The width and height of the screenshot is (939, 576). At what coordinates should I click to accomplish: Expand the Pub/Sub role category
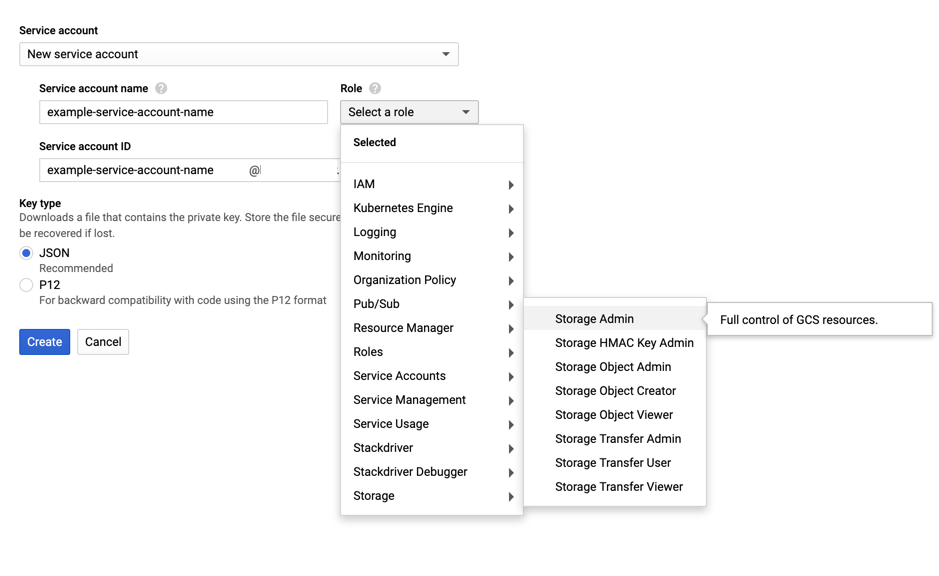(x=432, y=304)
